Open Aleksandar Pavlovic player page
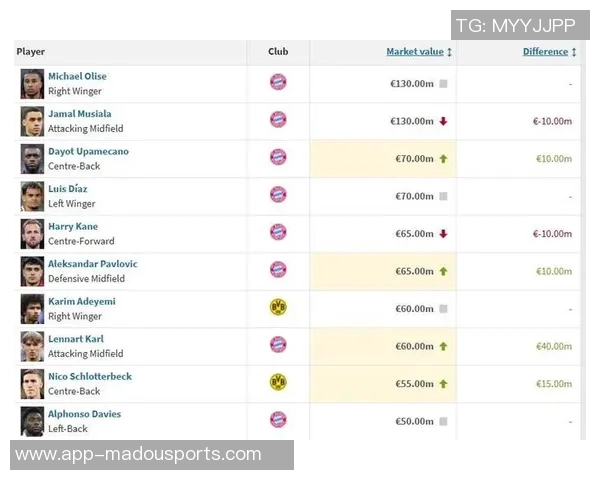This screenshot has height=480, width=600. [x=92, y=264]
